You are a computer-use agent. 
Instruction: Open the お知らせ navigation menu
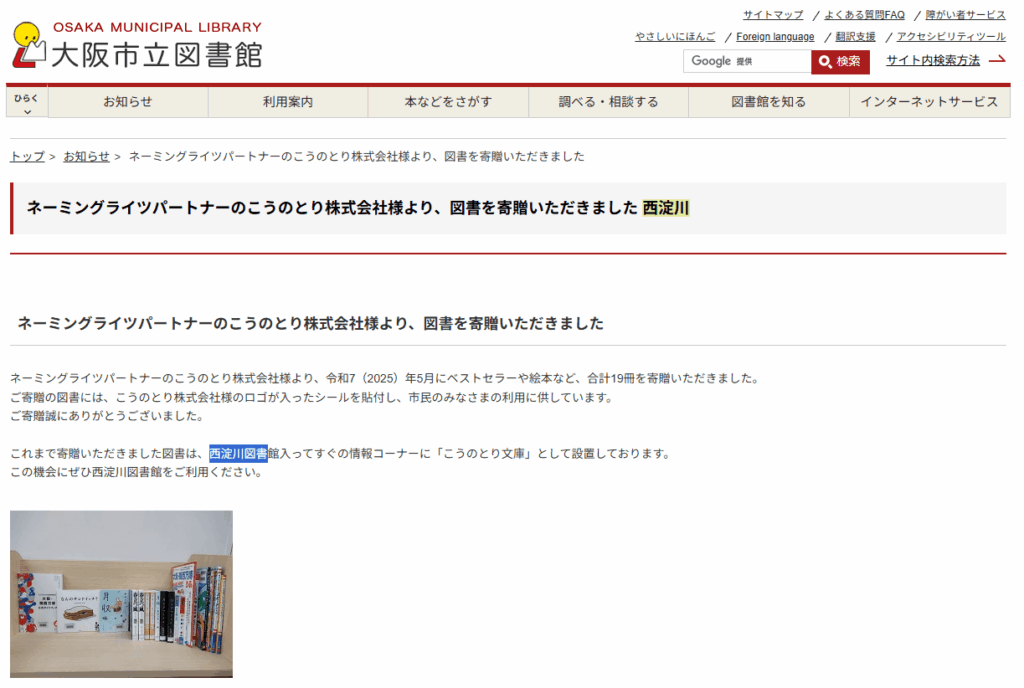click(128, 102)
